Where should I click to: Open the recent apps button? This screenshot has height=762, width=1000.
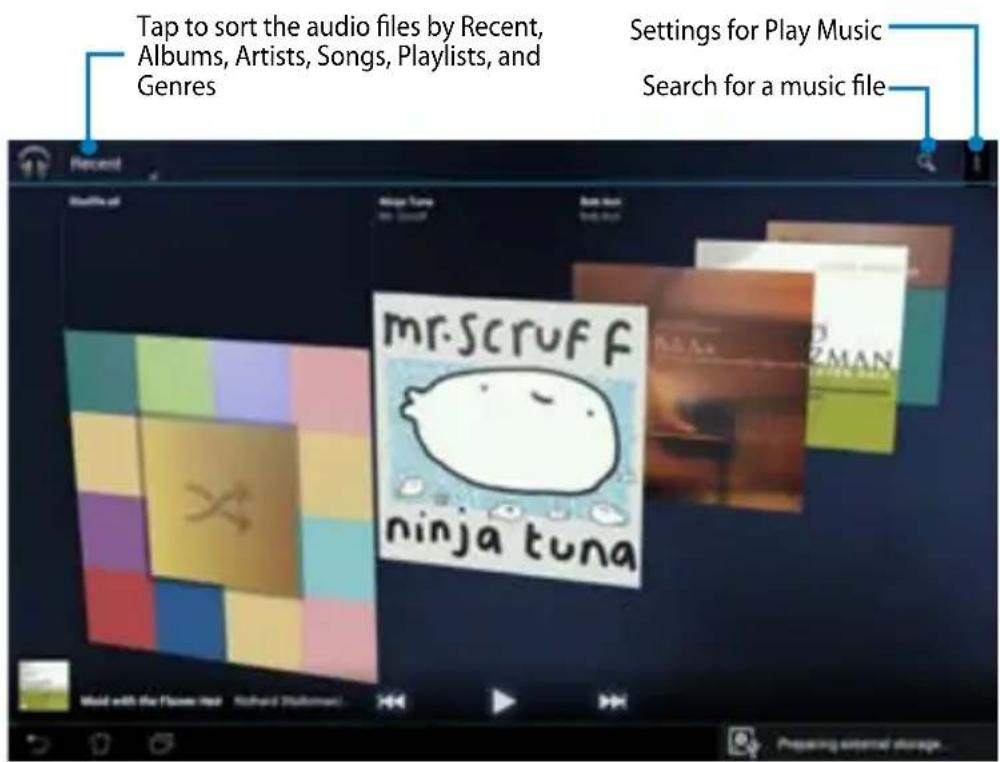pyautogui.click(x=161, y=744)
